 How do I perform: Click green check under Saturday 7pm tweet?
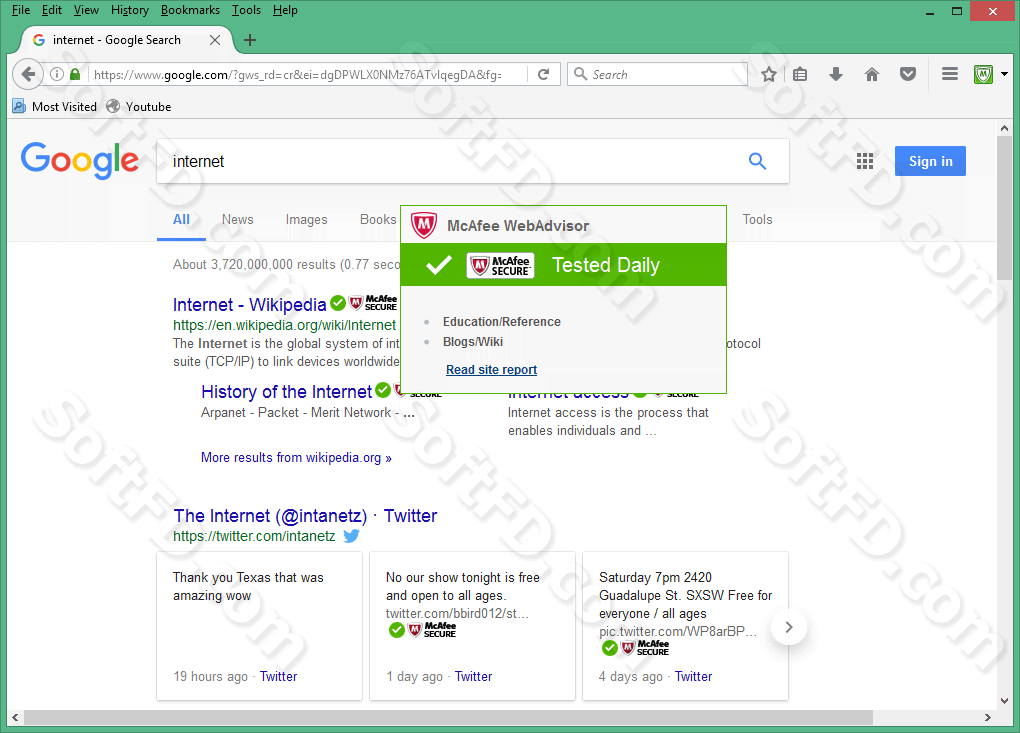coord(610,648)
